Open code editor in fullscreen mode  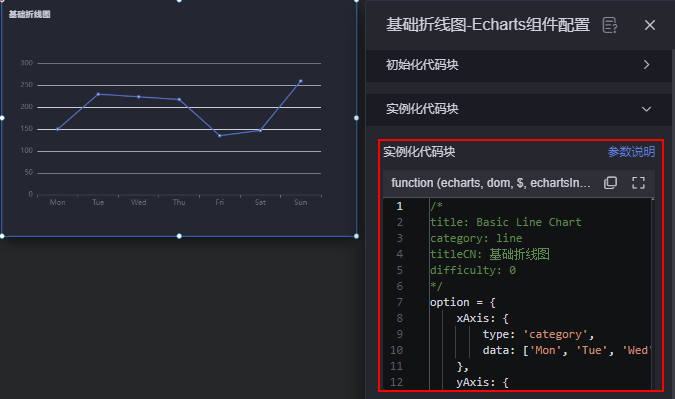[638, 183]
